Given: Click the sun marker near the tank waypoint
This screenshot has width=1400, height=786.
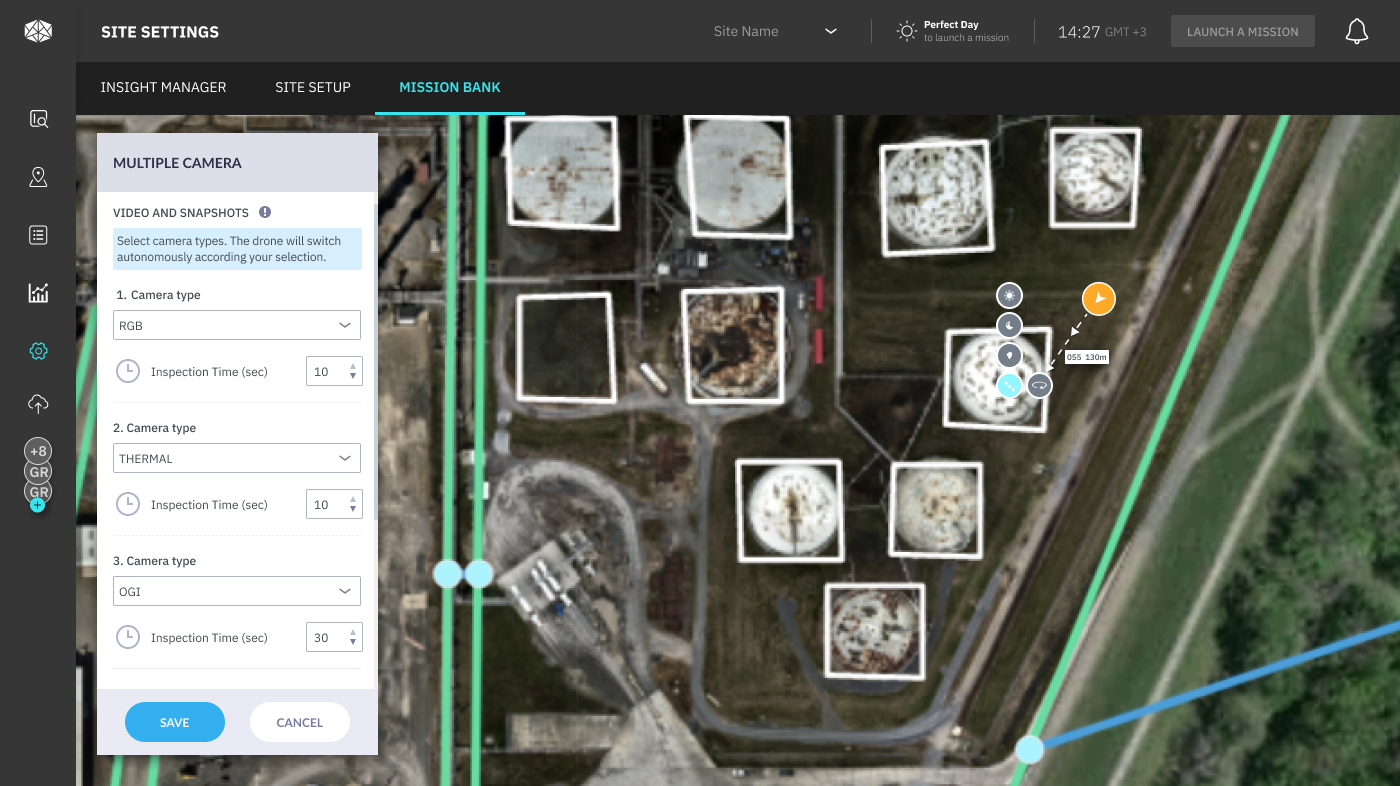Looking at the screenshot, I should click(1009, 295).
